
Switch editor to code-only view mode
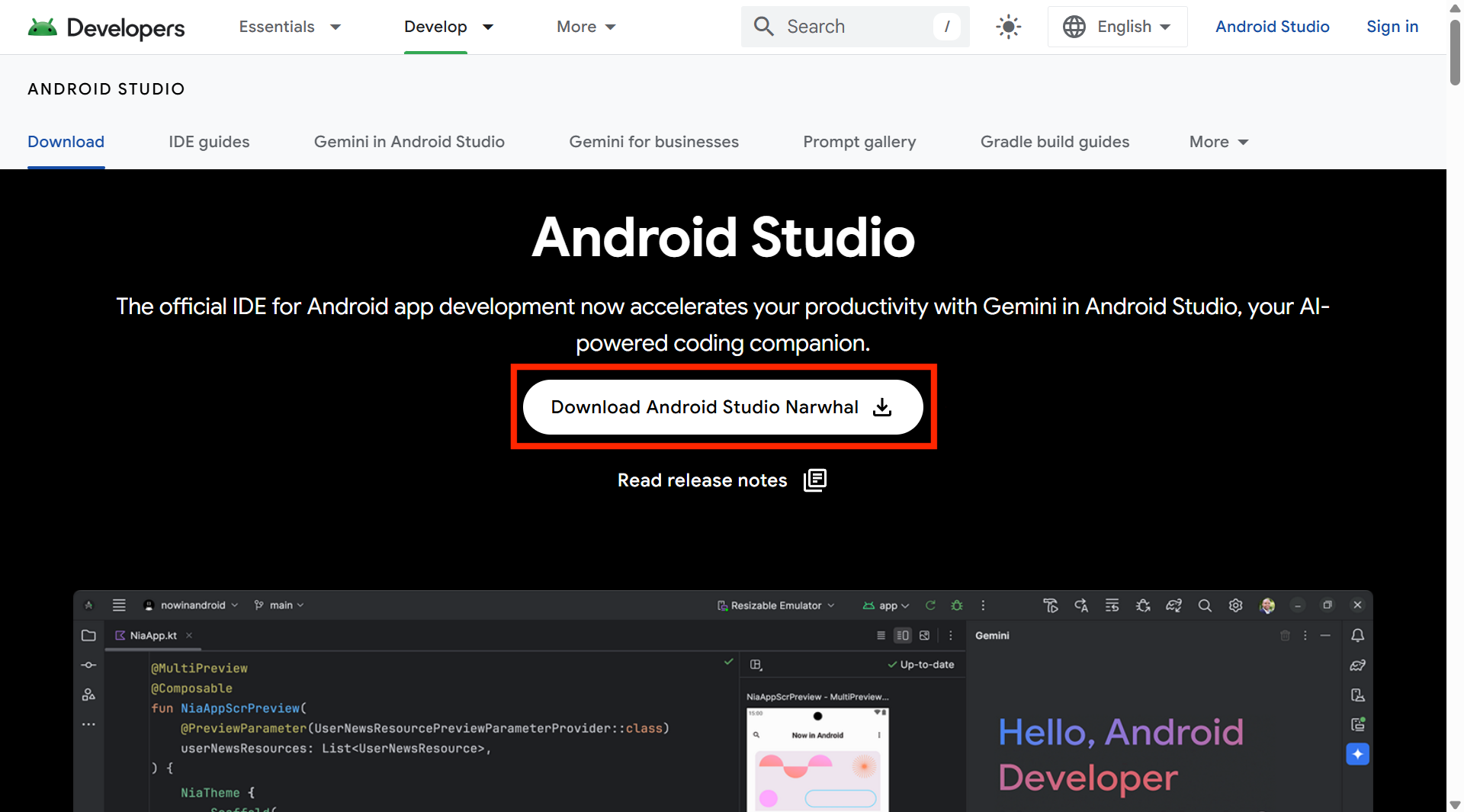pos(881,635)
